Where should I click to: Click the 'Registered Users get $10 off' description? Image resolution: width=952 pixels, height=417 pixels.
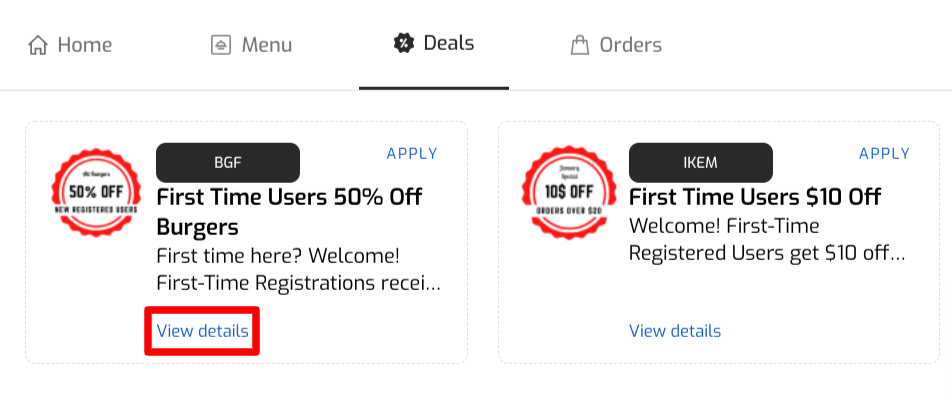[767, 240]
